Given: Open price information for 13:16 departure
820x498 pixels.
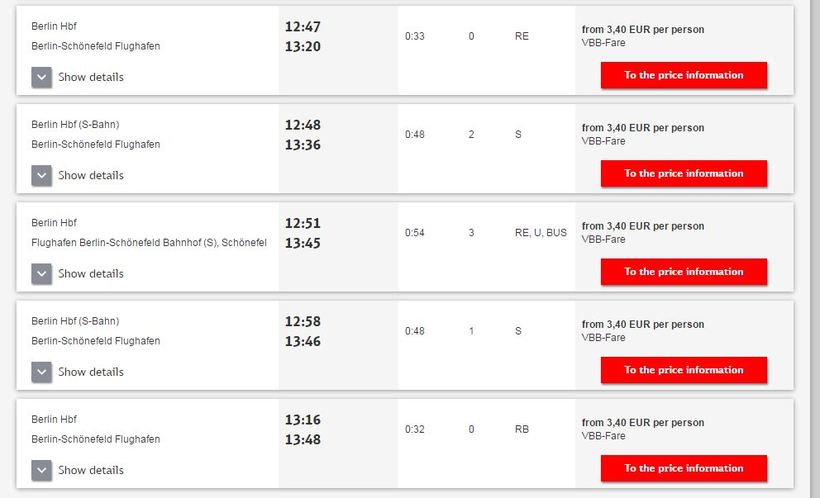Looking at the screenshot, I should [x=684, y=468].
